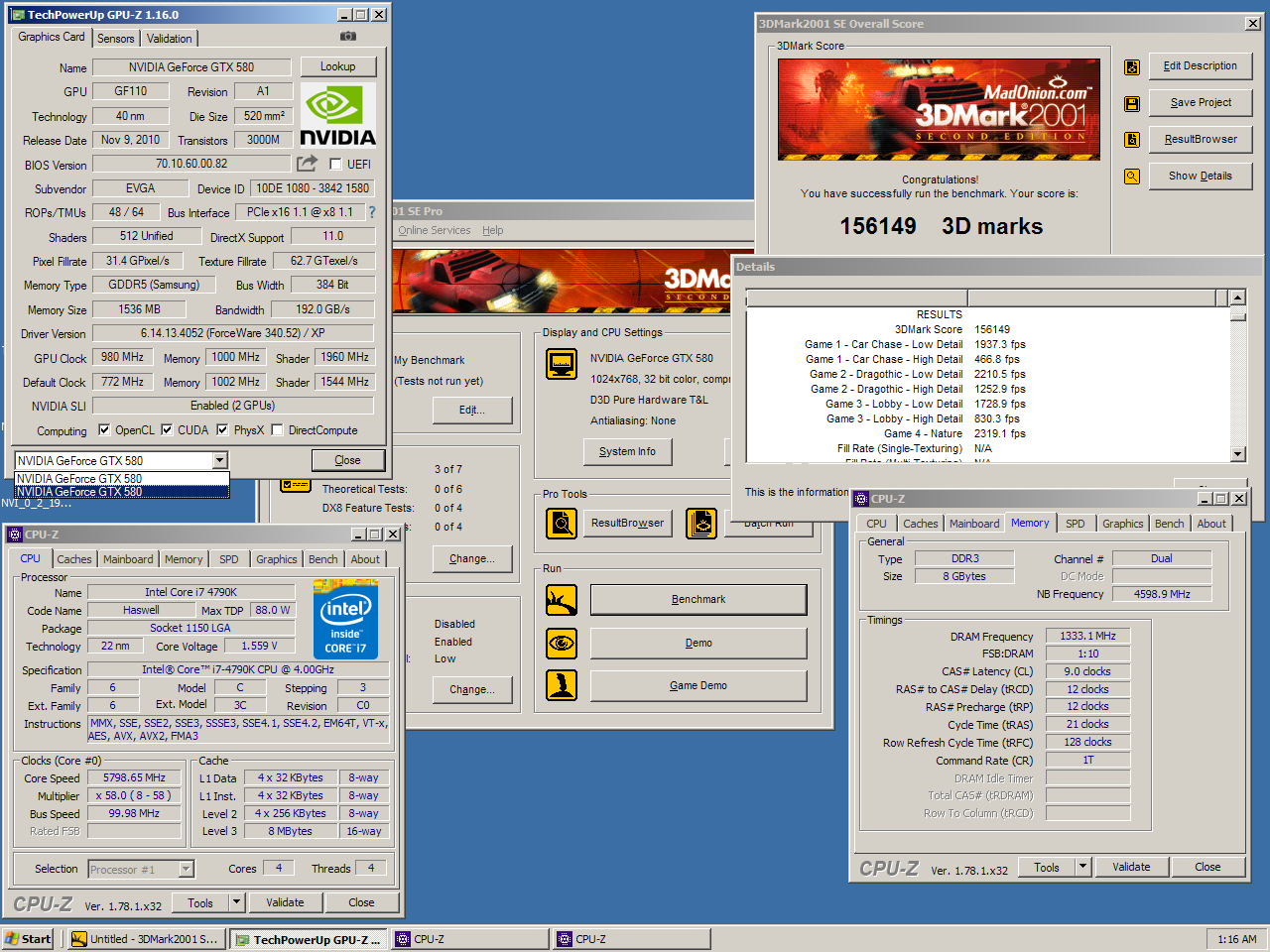Click the Edit Description button
This screenshot has height=952, width=1270.
pyautogui.click(x=1201, y=66)
